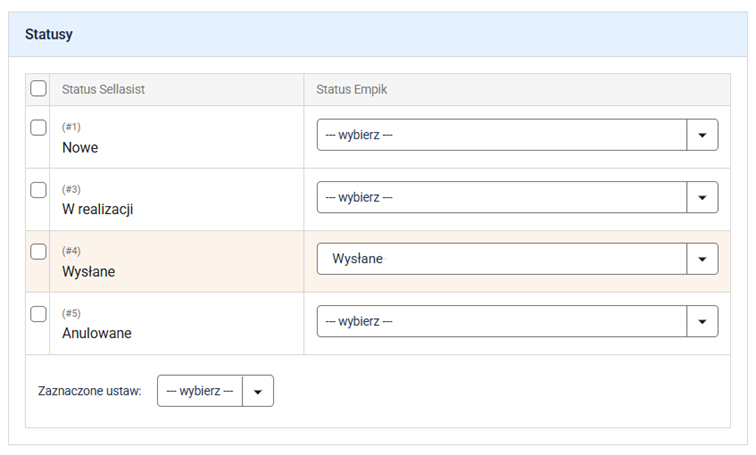This screenshot has width=756, height=455.
Task: Check the box for Nowe status
Action: coord(38,128)
